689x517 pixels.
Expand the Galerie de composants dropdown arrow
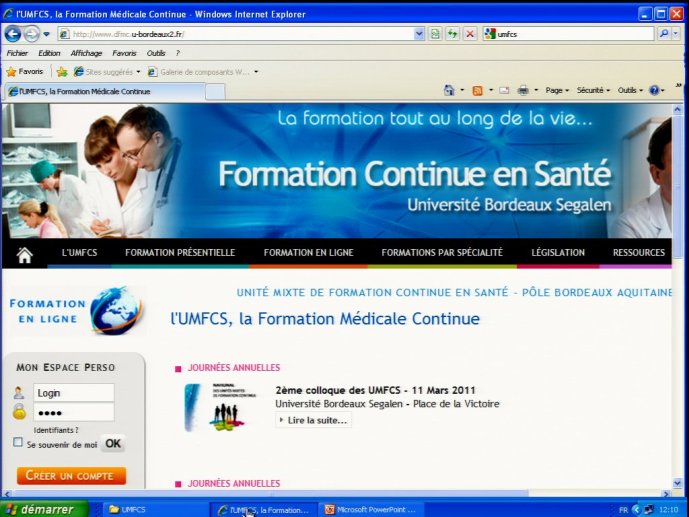coord(256,72)
